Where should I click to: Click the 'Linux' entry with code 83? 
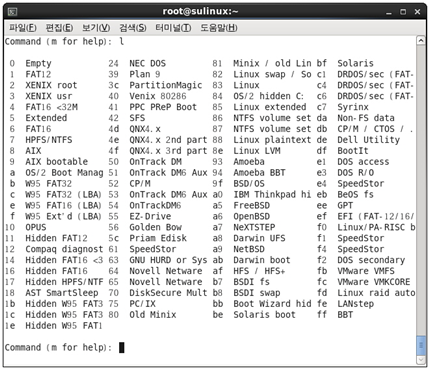coord(246,85)
